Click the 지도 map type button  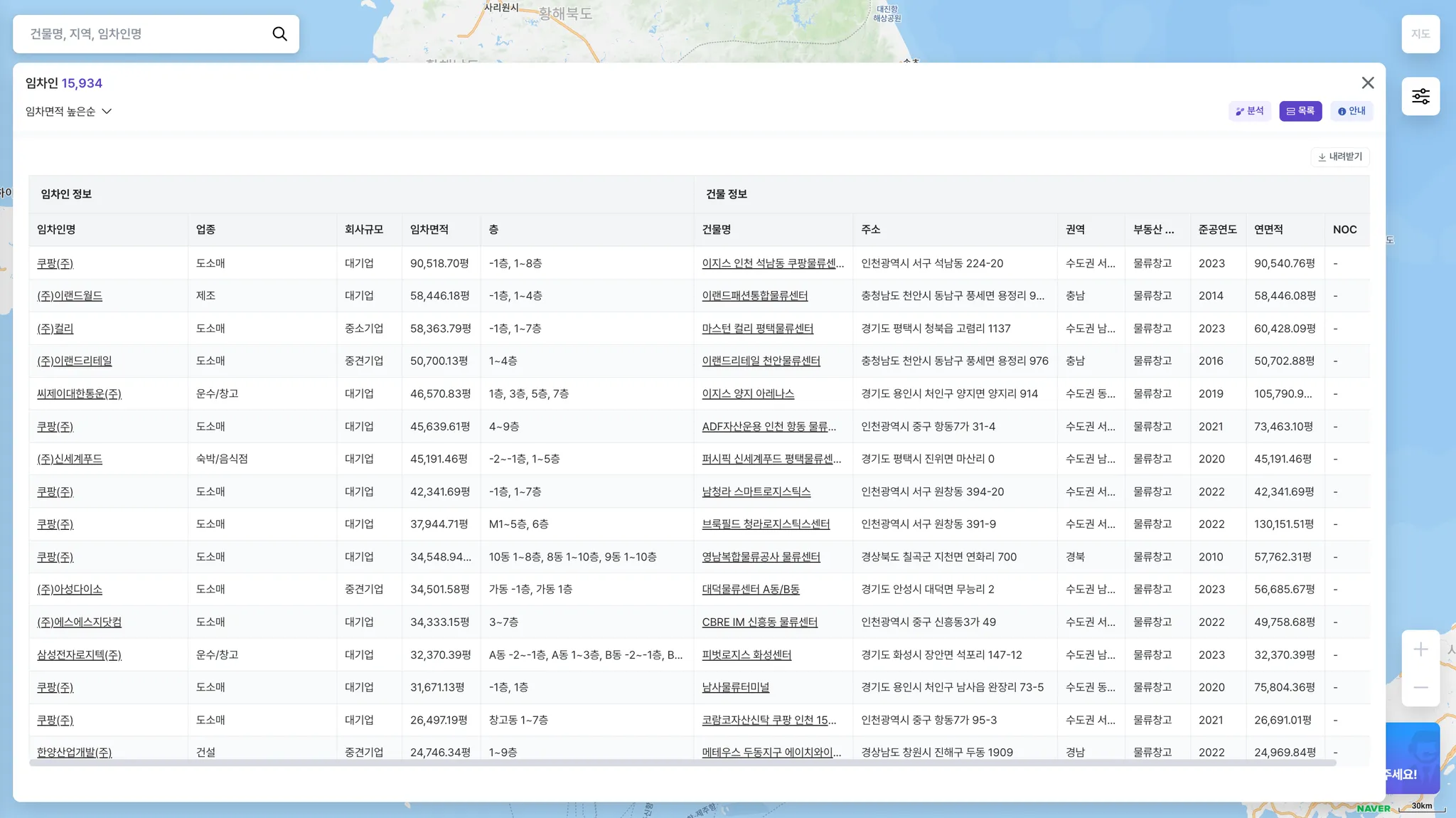pyautogui.click(x=1420, y=34)
